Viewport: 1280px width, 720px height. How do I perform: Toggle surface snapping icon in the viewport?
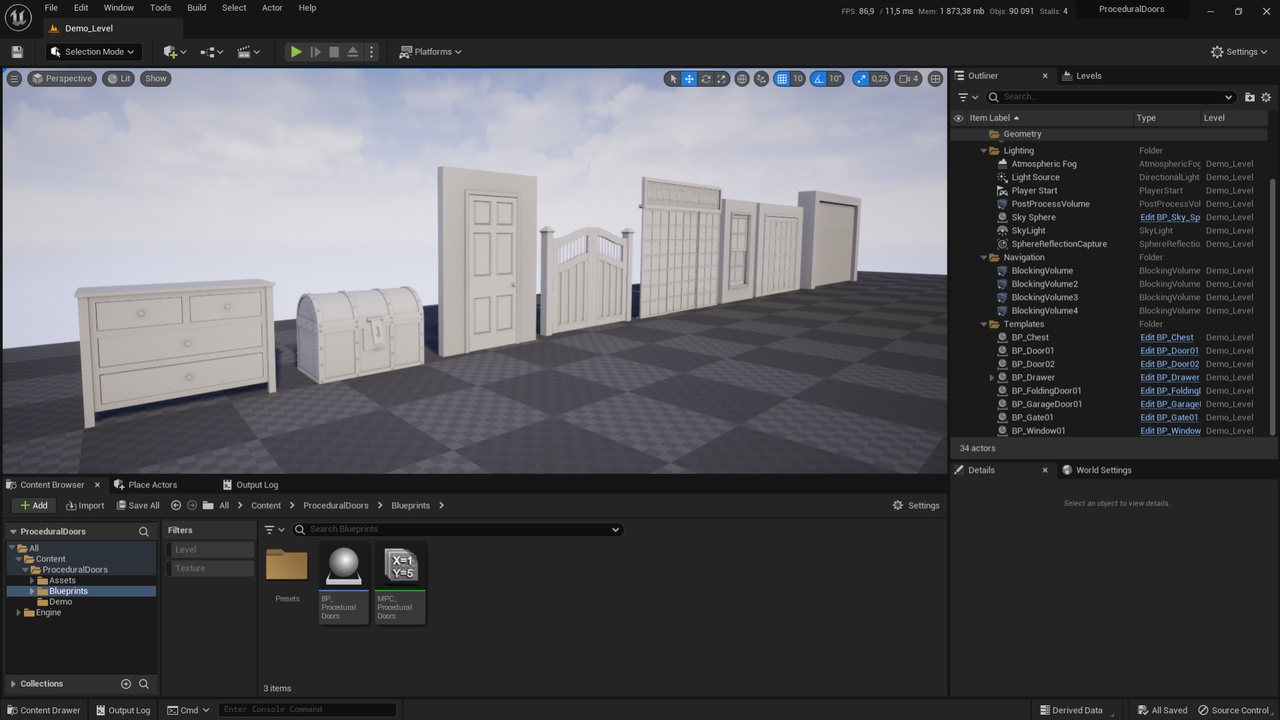click(x=762, y=79)
